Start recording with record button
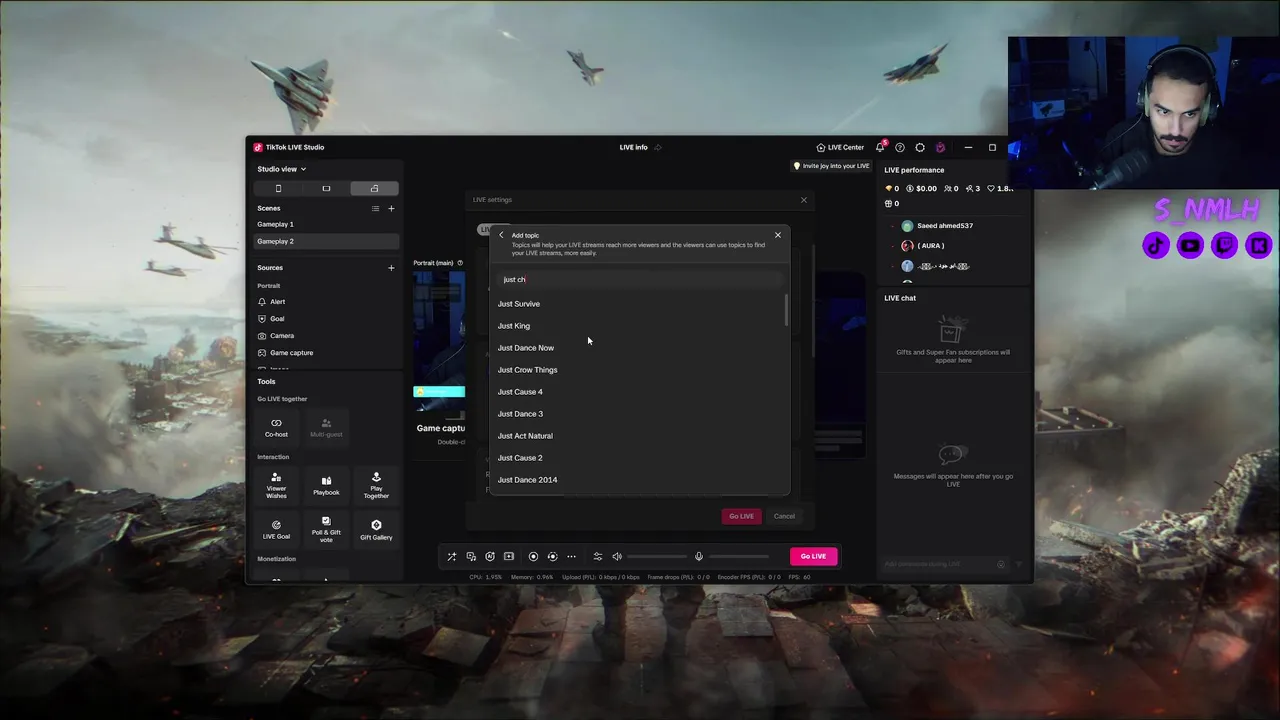1280x720 pixels. coord(533,556)
